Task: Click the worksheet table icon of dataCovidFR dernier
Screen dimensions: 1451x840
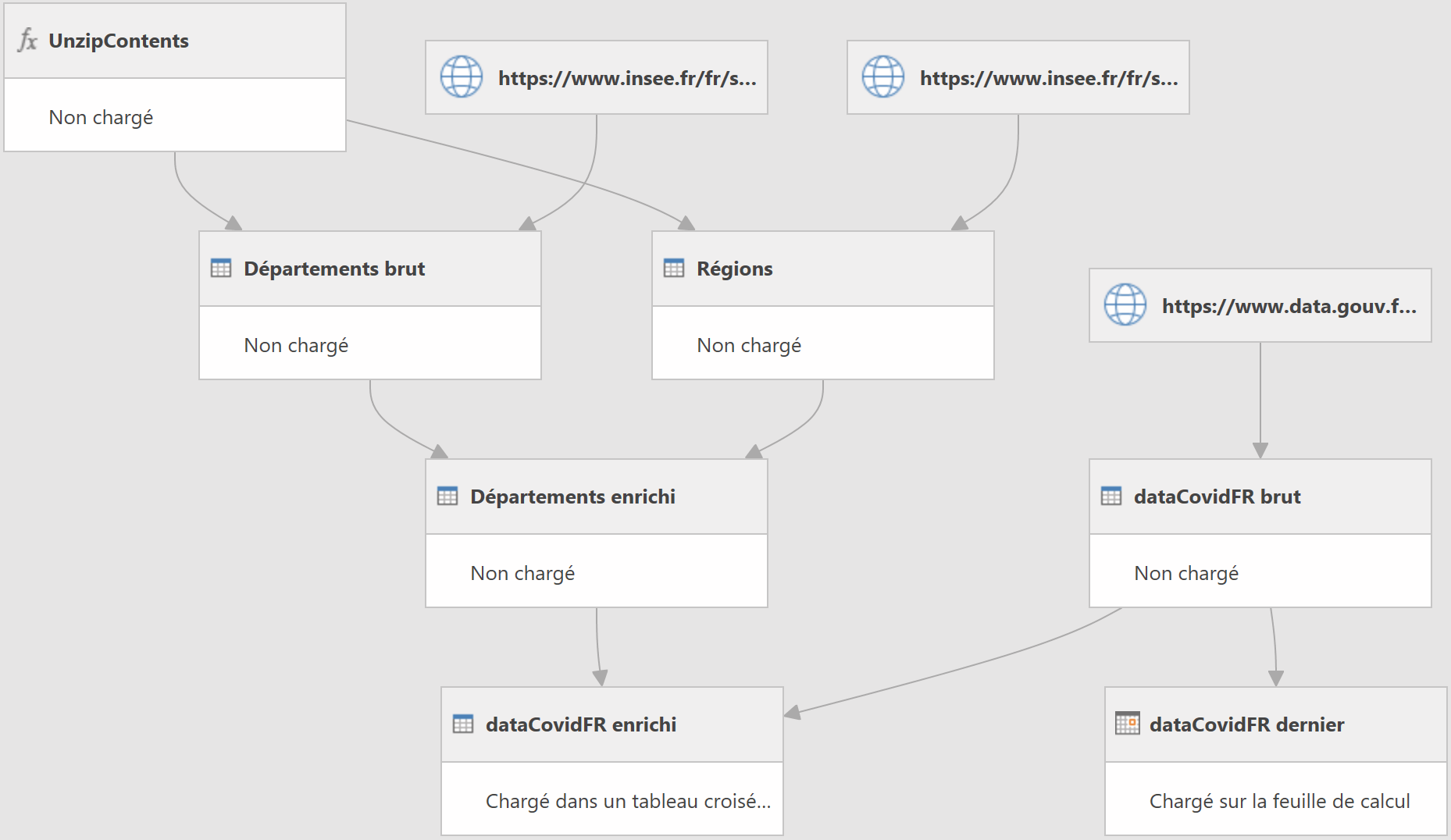Action: (1127, 724)
